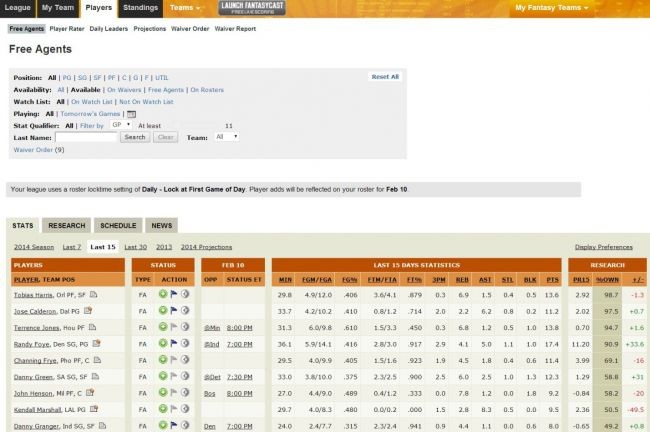Screen dimensions: 650x432
Task: Open the GP stat qualifier dropdown
Action: coord(121,125)
